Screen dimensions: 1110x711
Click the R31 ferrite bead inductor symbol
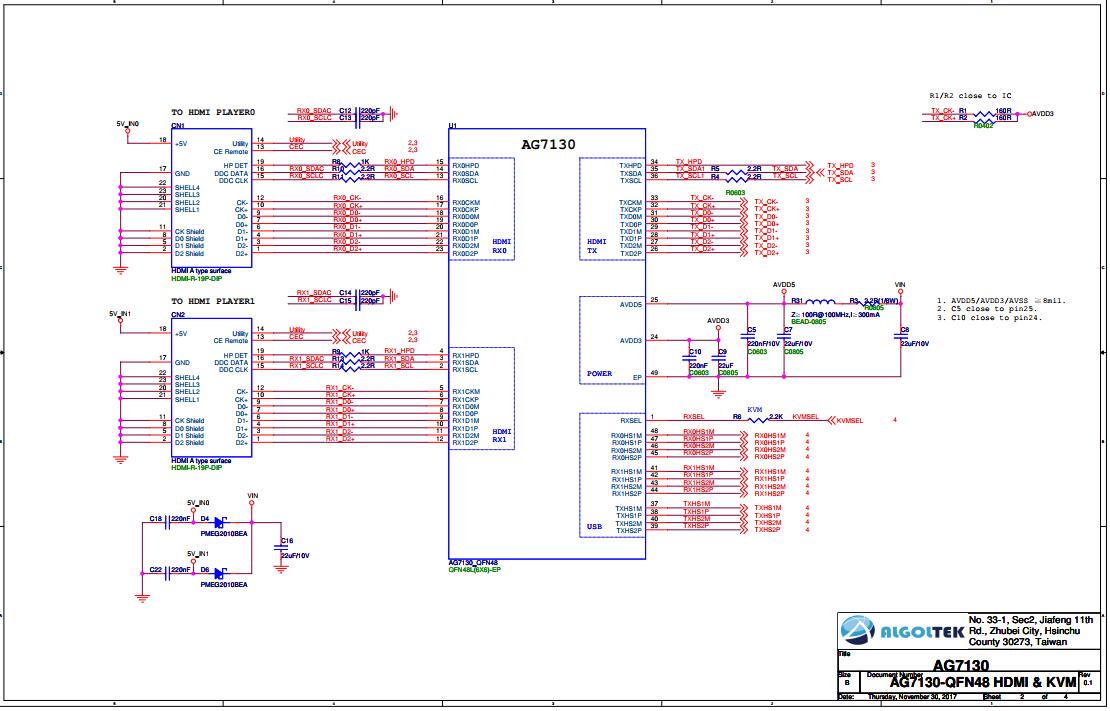[820, 301]
